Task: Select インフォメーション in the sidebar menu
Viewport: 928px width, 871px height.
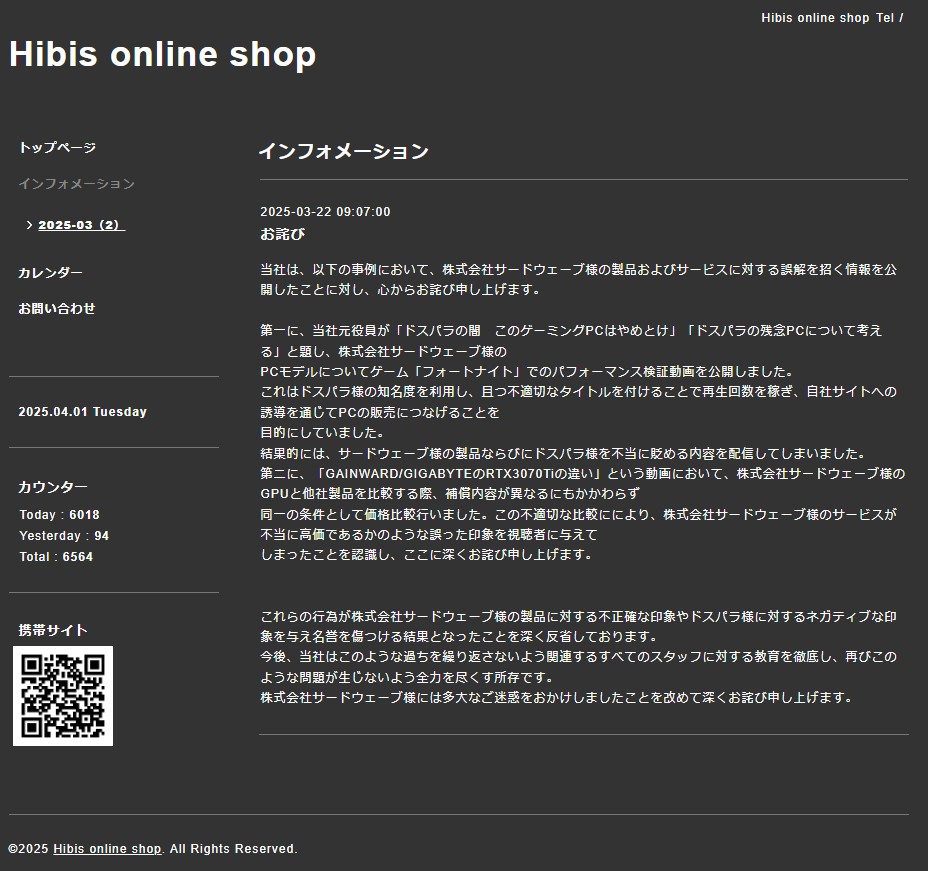Action: tap(76, 183)
